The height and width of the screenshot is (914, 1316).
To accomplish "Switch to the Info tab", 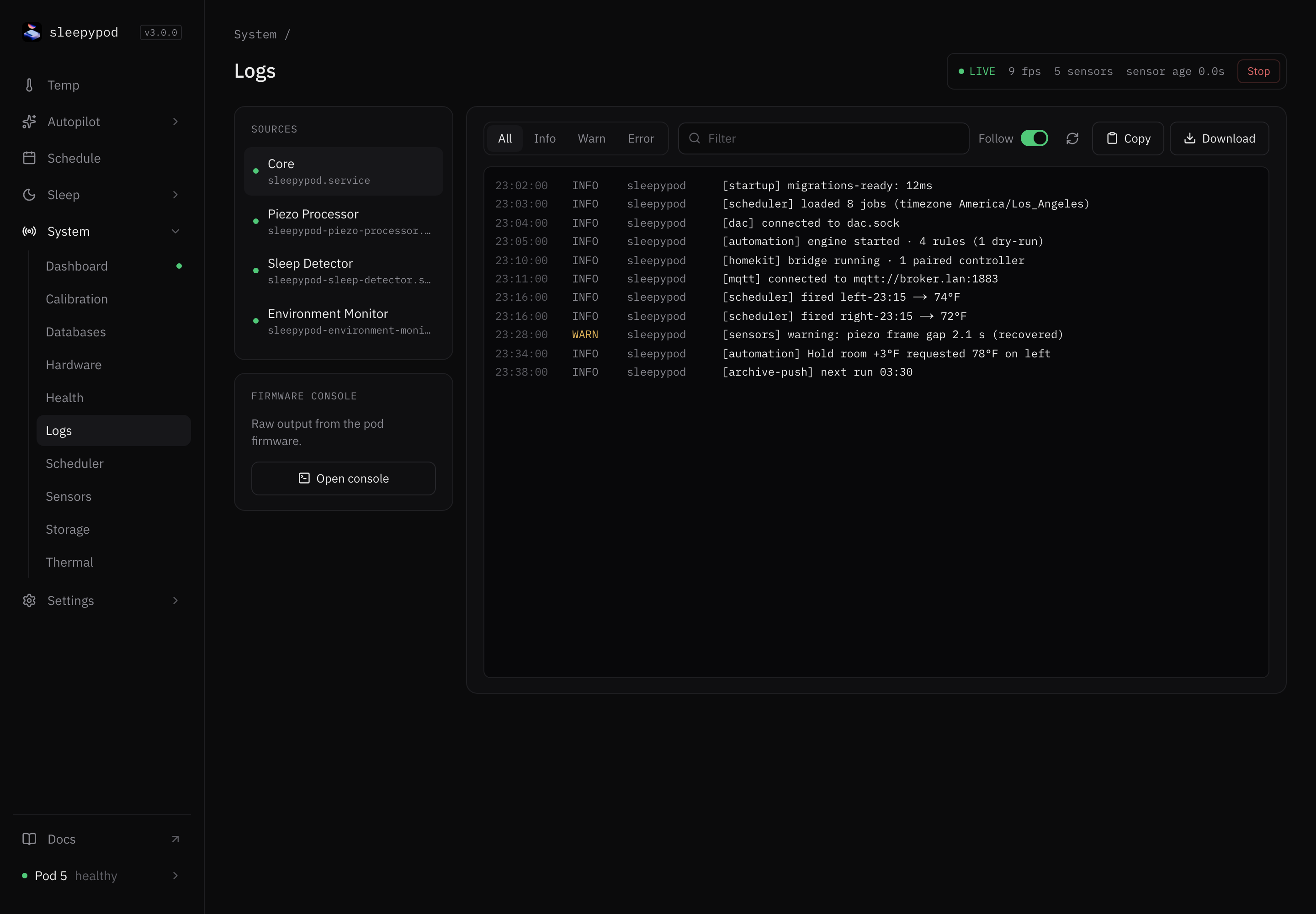I will point(545,138).
